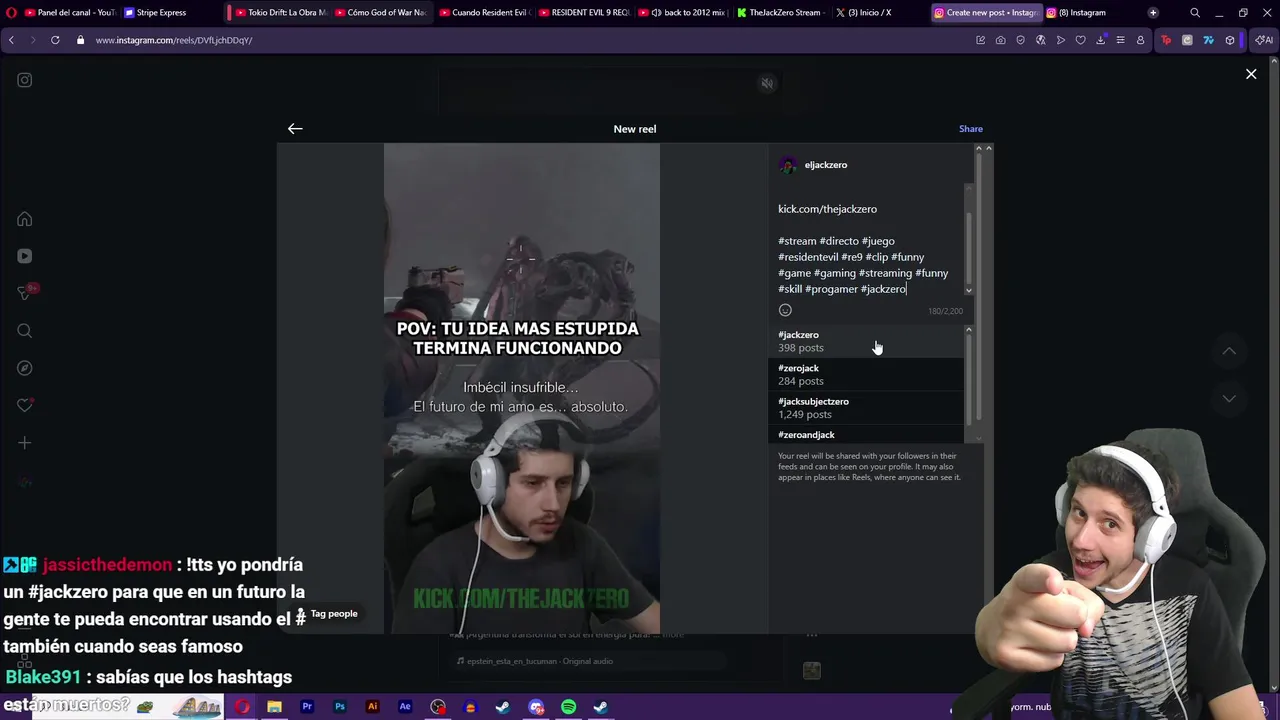Switch to Panel del canal YouTube tab
Screen dimensions: 1280x720
pyautogui.click(x=69, y=13)
